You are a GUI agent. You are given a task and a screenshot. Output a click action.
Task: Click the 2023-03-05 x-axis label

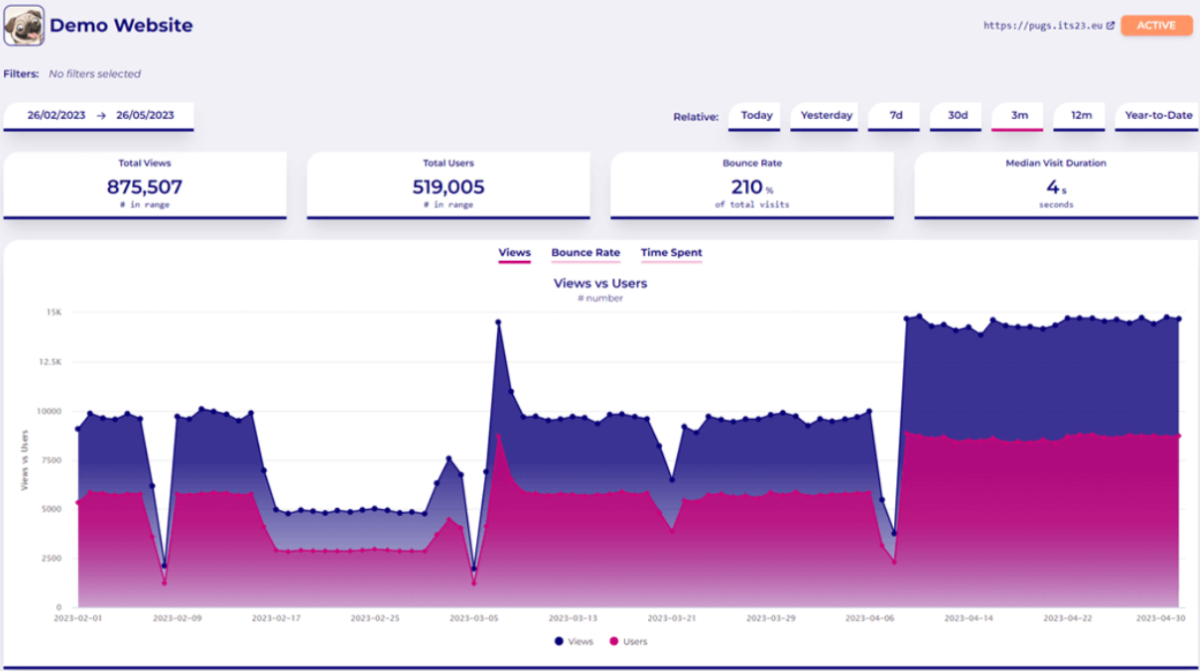click(474, 619)
